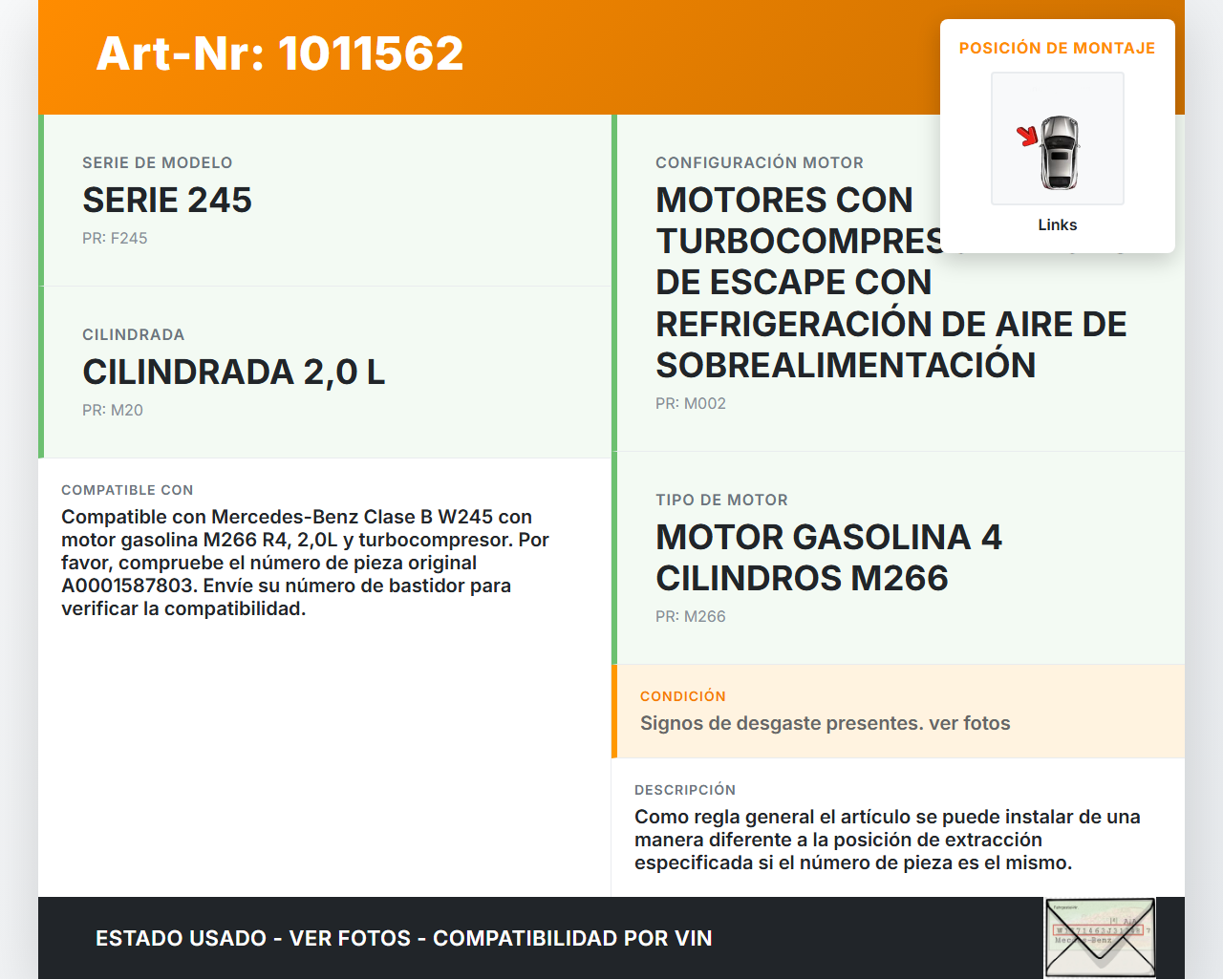Select the DESCRIPCIÓN label

(x=685, y=790)
